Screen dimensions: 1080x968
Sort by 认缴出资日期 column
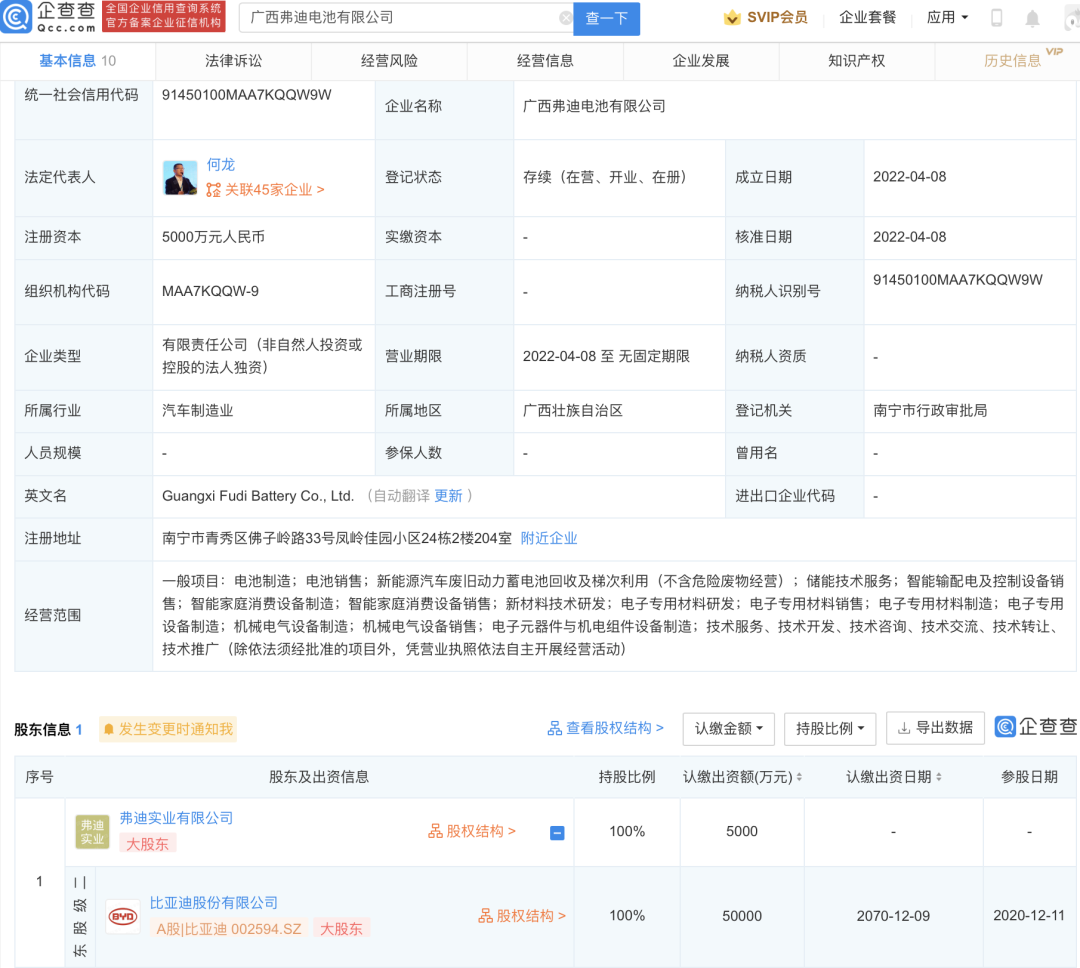938,777
